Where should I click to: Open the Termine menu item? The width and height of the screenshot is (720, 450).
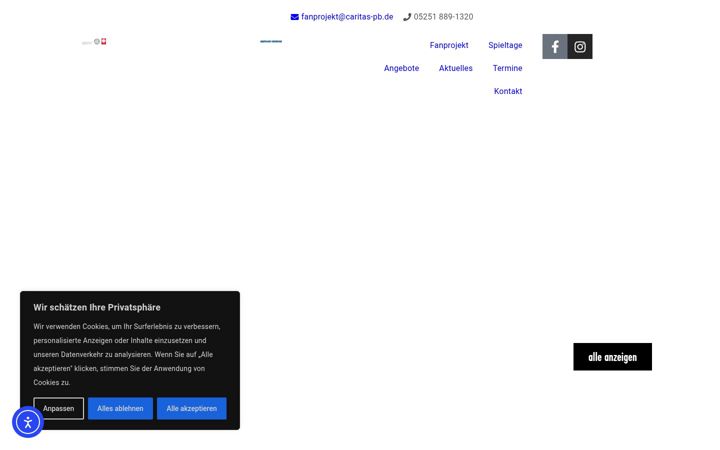coord(507,68)
